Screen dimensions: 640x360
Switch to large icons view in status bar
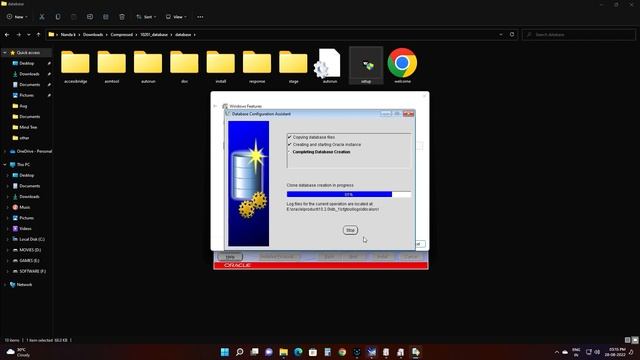point(635,340)
